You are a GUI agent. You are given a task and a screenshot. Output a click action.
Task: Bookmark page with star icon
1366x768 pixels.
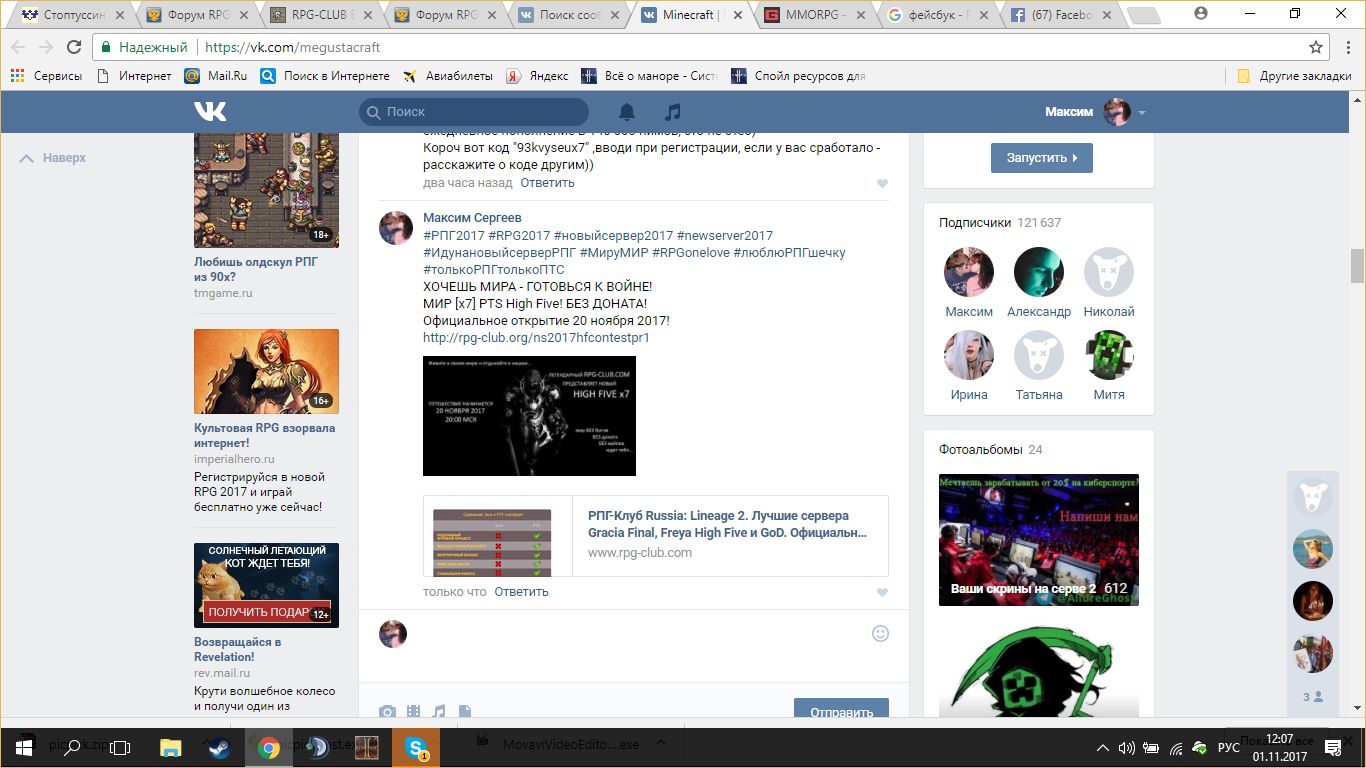coord(1316,47)
